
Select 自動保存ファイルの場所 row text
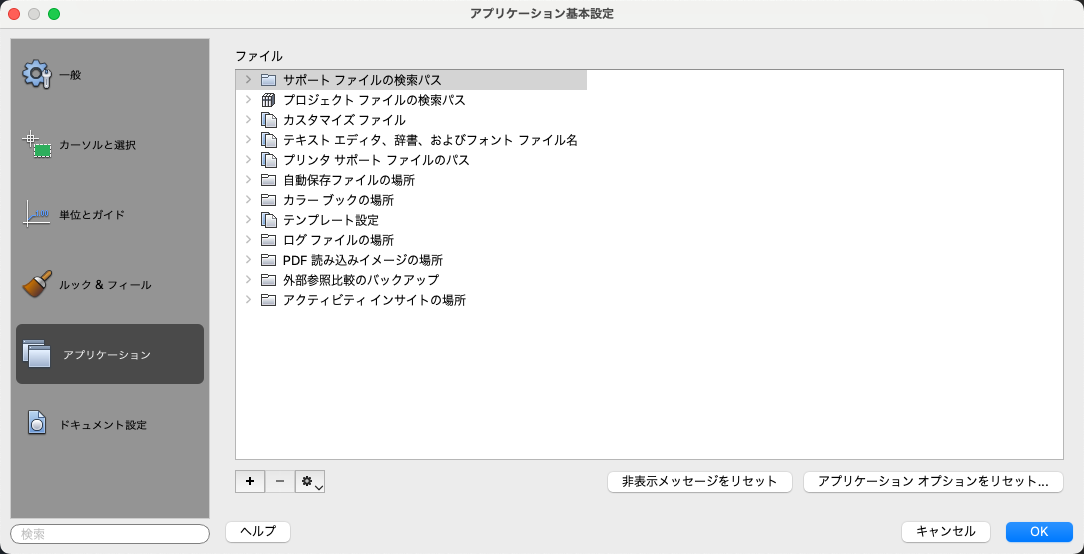pos(349,181)
